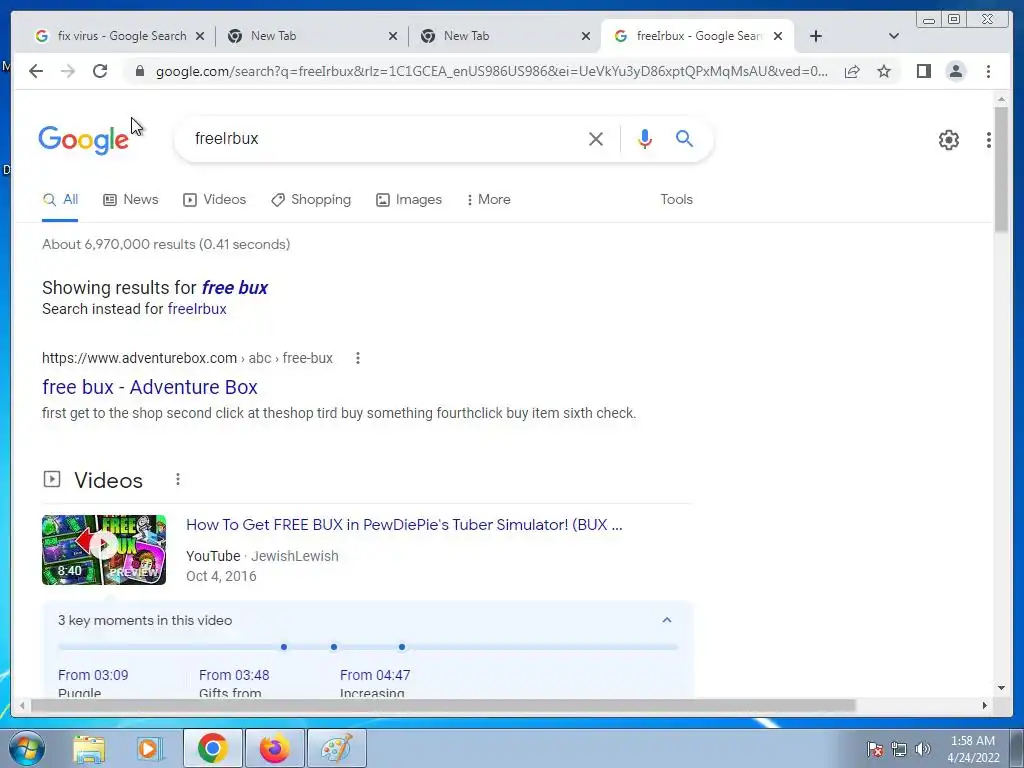This screenshot has height=768, width=1024.
Task: Open Windows Explorer from the taskbar
Action: [89, 748]
